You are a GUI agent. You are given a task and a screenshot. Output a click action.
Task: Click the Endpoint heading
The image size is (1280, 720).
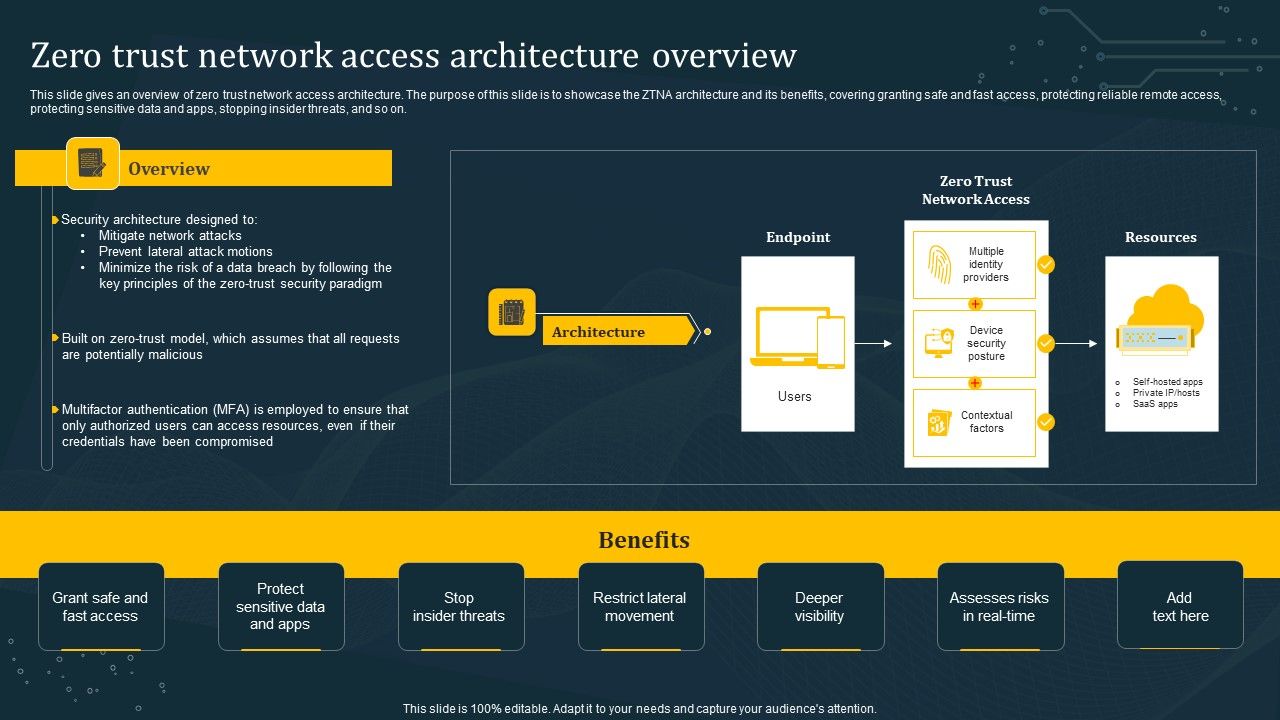(x=798, y=237)
